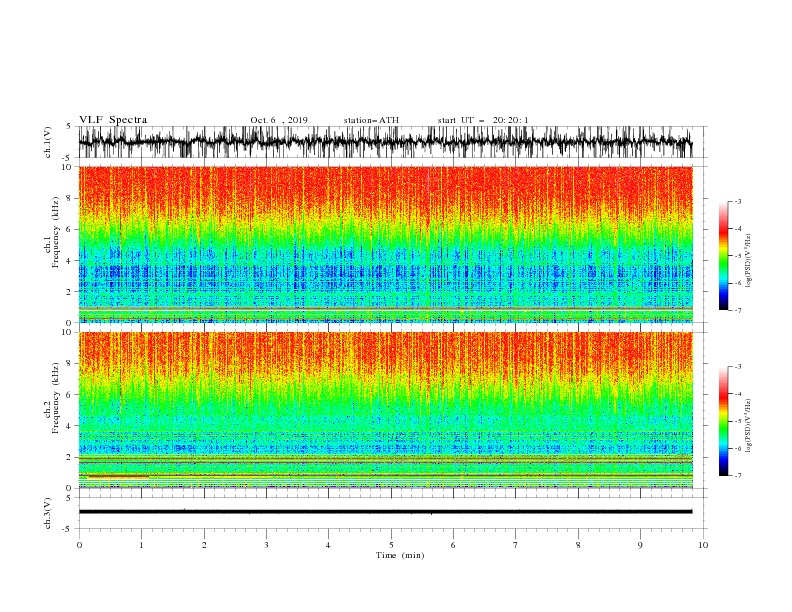Image resolution: width=792 pixels, height=612 pixels.
Task: Click the "ch.3(V)" waveform axis label
Action: pyautogui.click(x=48, y=513)
